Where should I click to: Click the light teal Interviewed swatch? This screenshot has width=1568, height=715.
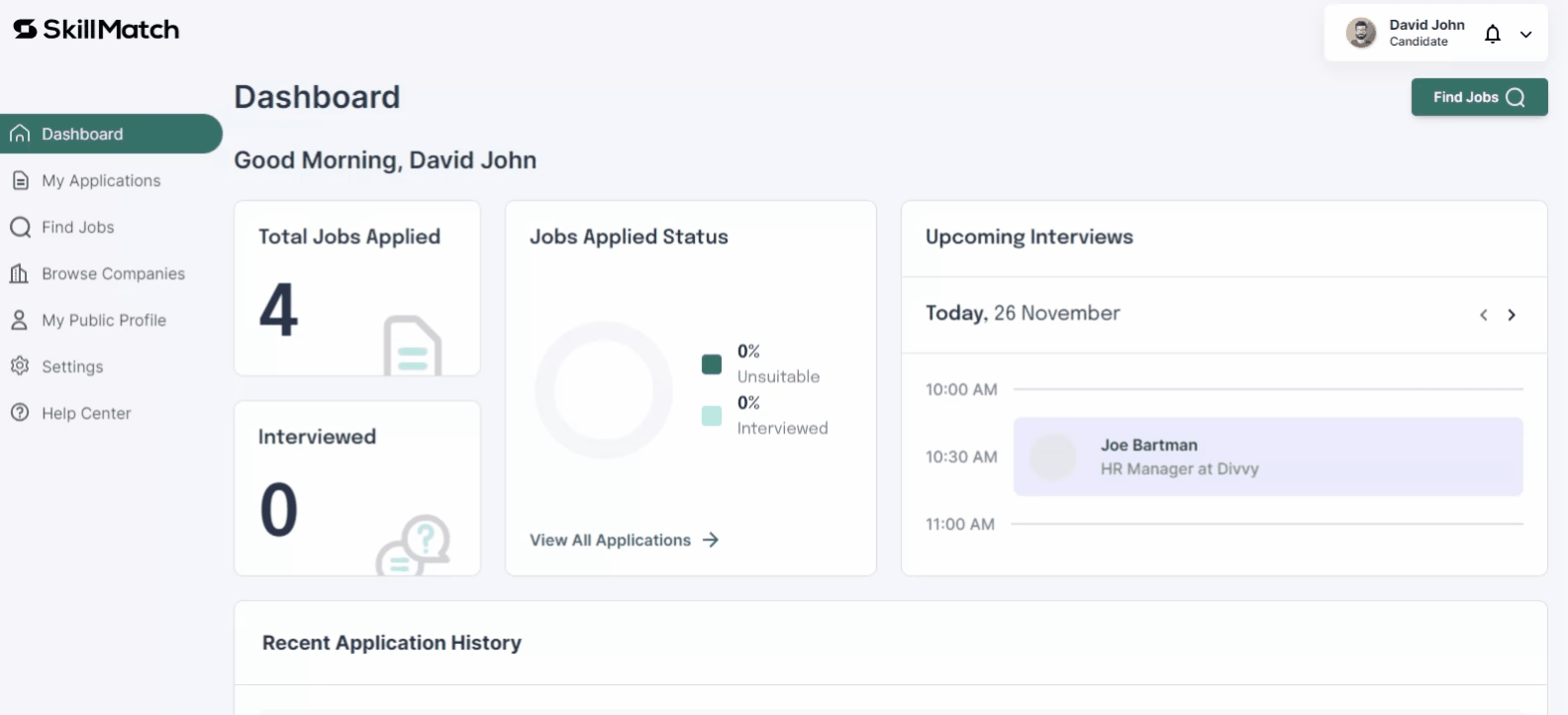click(x=712, y=416)
